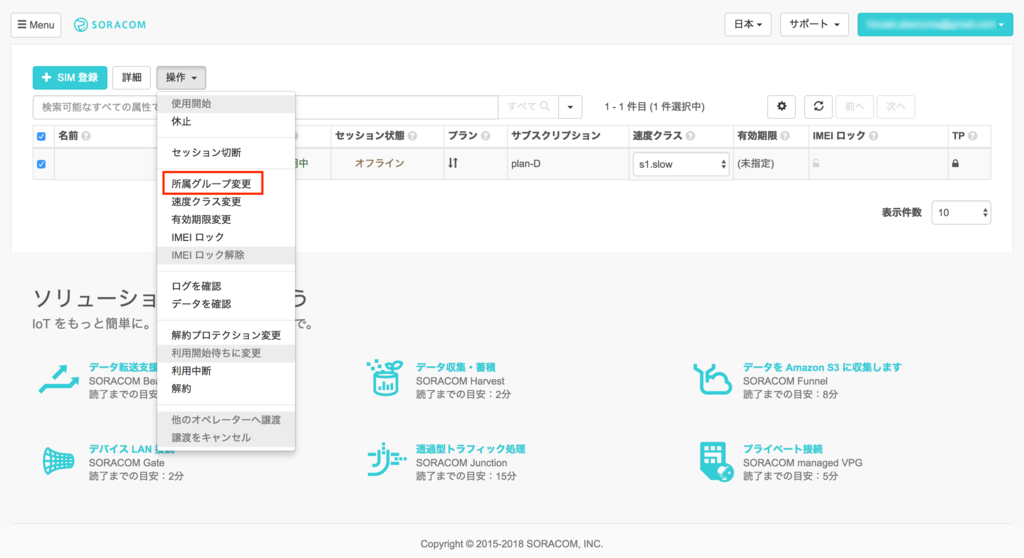Choose 所属グループ変更 from the menu
The width and height of the screenshot is (1024, 558).
point(225,184)
